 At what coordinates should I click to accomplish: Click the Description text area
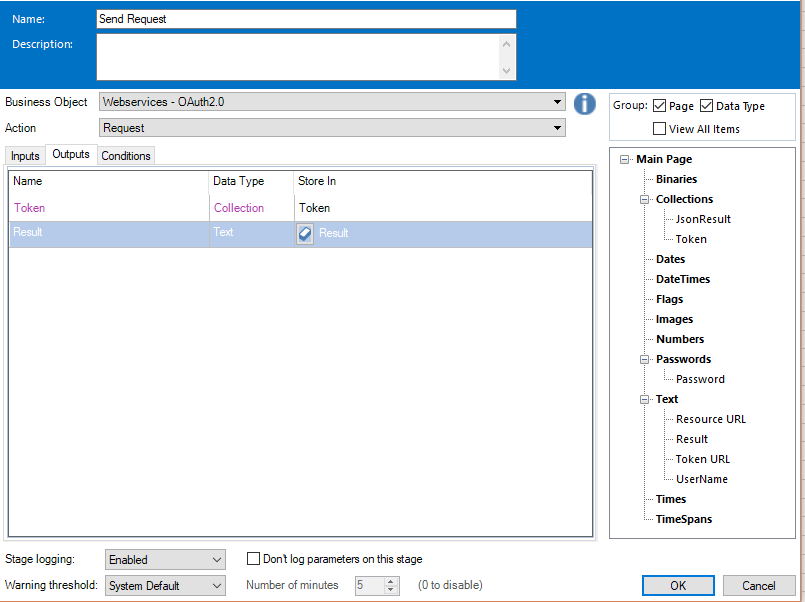(x=298, y=57)
